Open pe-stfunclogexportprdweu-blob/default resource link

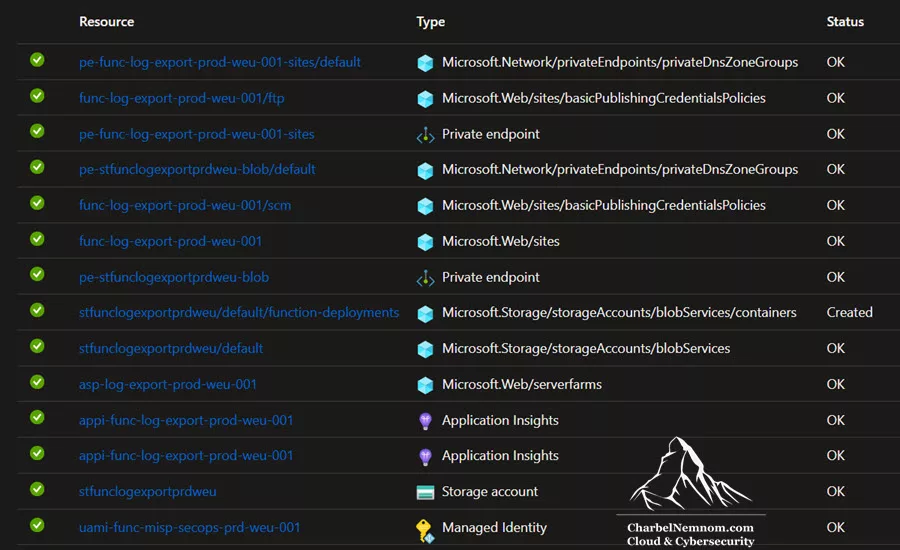click(x=197, y=169)
